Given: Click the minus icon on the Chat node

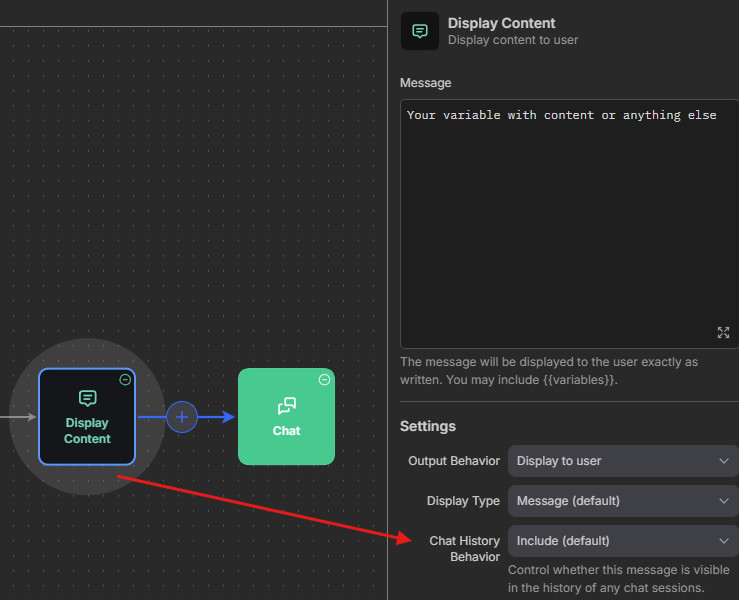Looking at the screenshot, I should pos(324,380).
